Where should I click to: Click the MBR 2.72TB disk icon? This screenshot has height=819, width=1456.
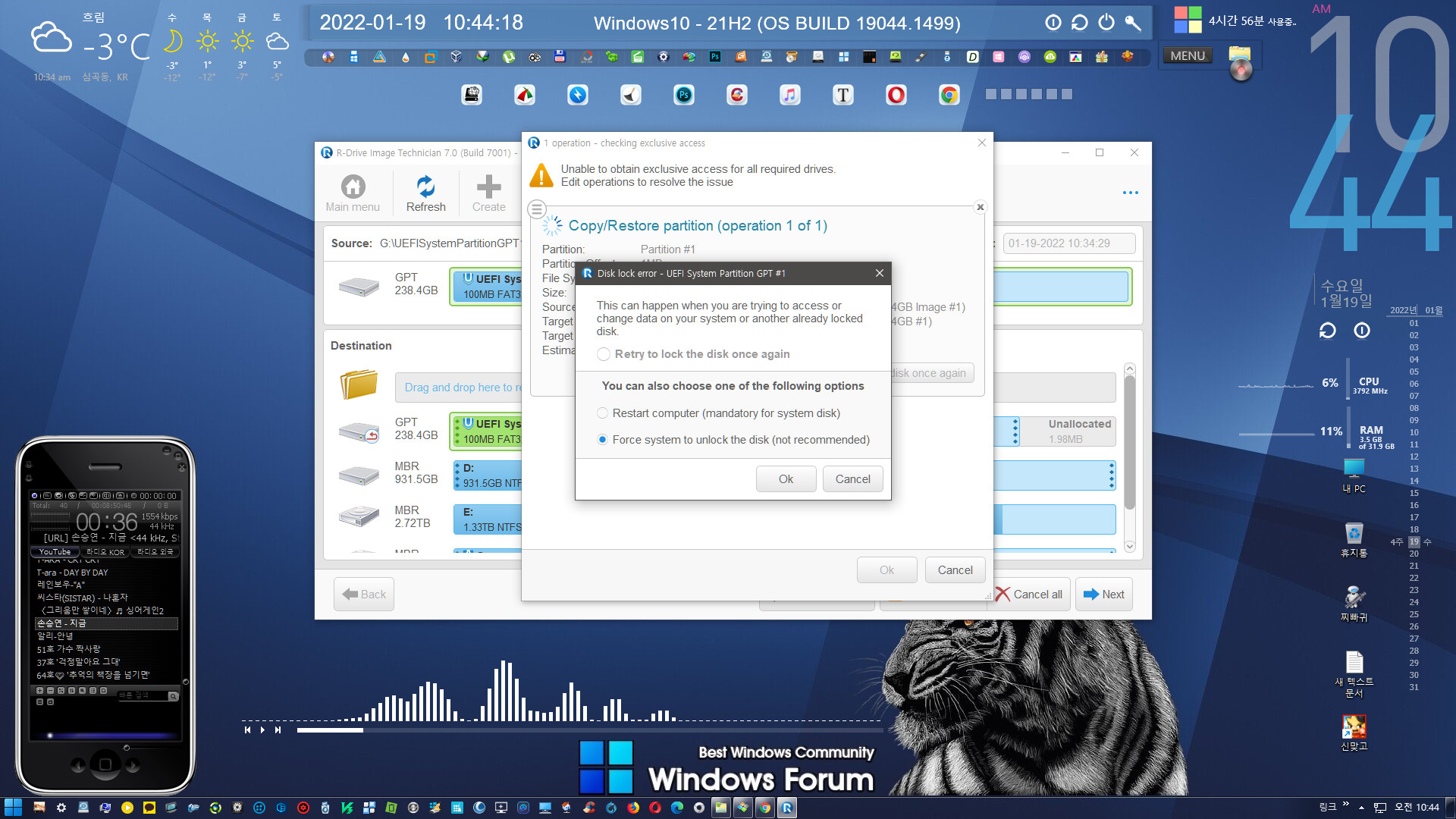click(359, 516)
